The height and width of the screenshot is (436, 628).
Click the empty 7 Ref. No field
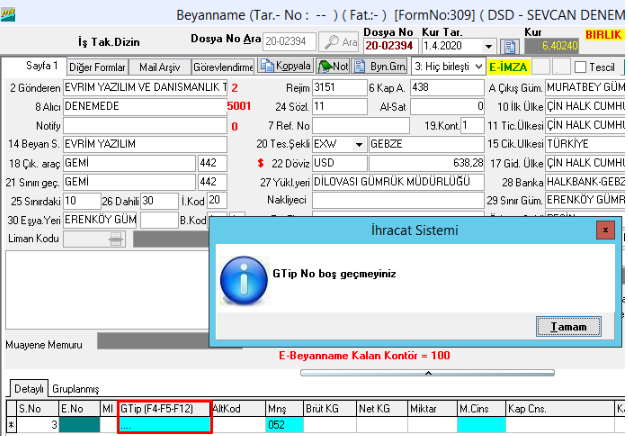pyautogui.click(x=360, y=126)
